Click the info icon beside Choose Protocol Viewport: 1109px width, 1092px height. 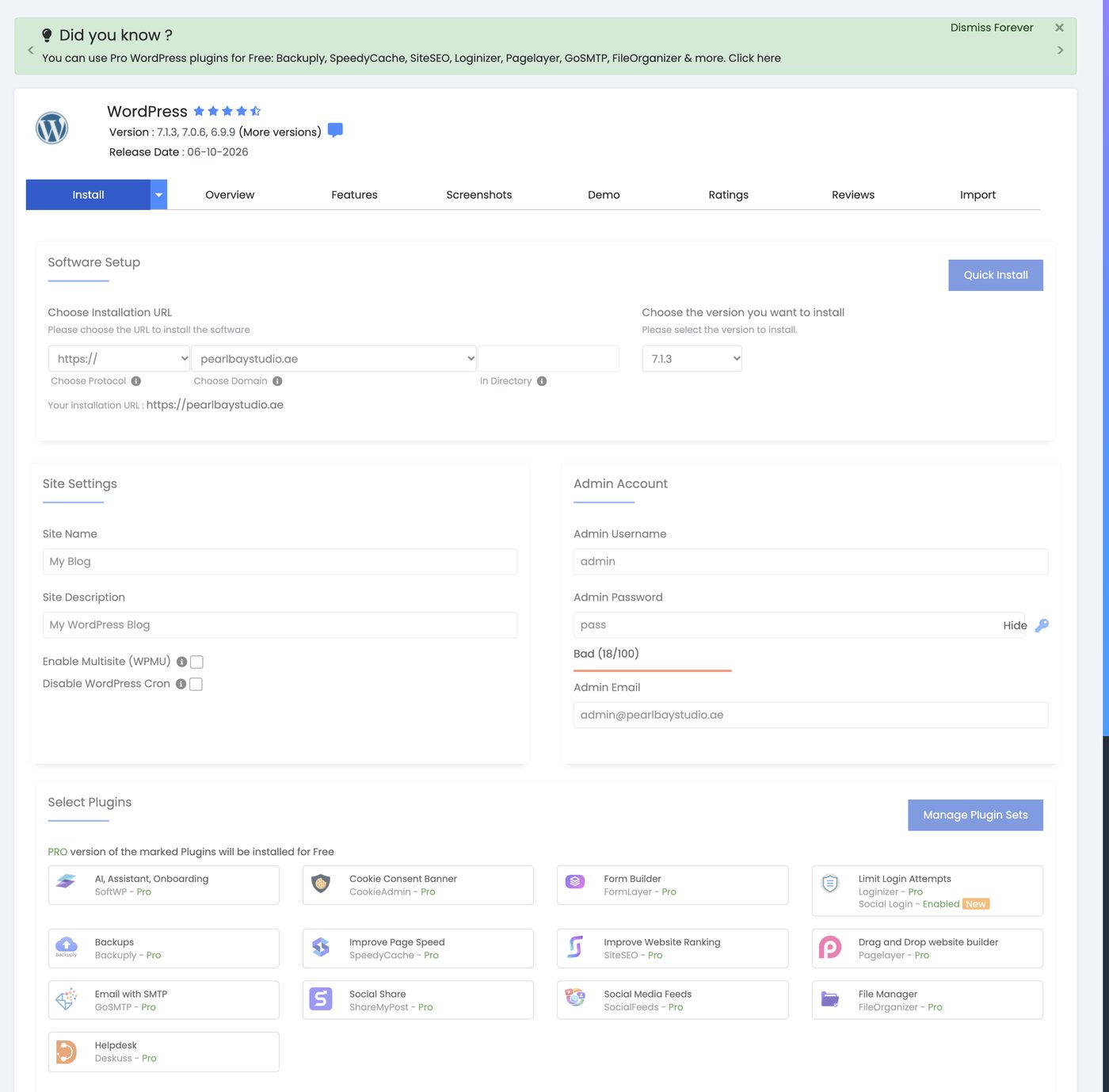pyautogui.click(x=136, y=381)
